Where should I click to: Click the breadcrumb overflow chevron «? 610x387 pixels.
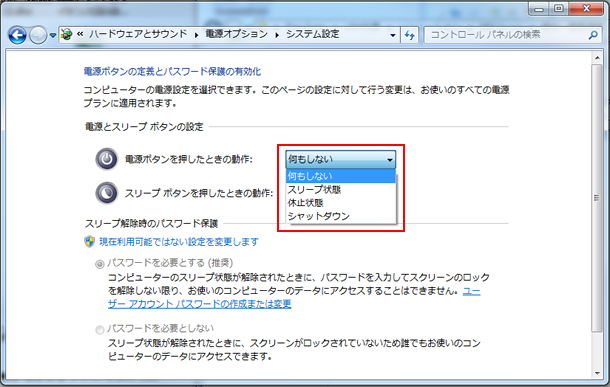pyautogui.click(x=80, y=34)
